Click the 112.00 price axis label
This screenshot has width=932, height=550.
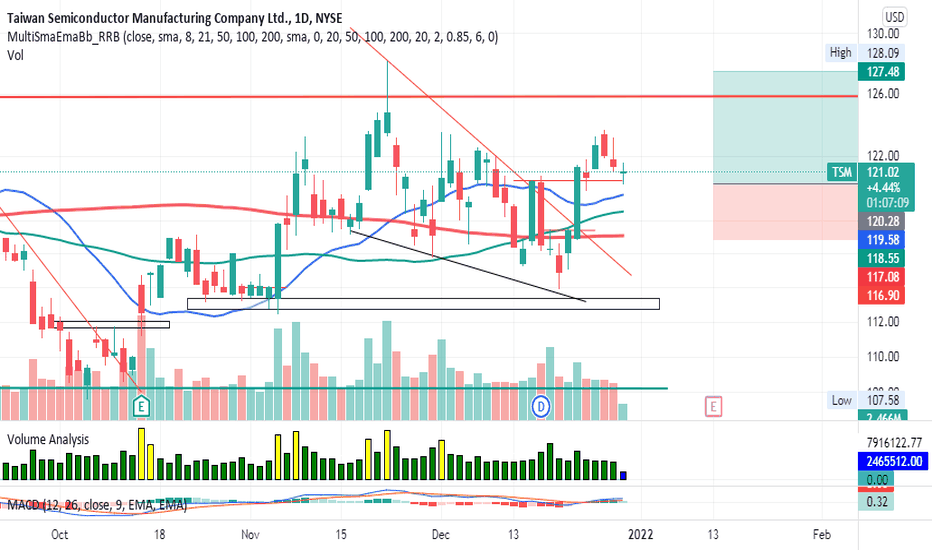[x=883, y=322]
